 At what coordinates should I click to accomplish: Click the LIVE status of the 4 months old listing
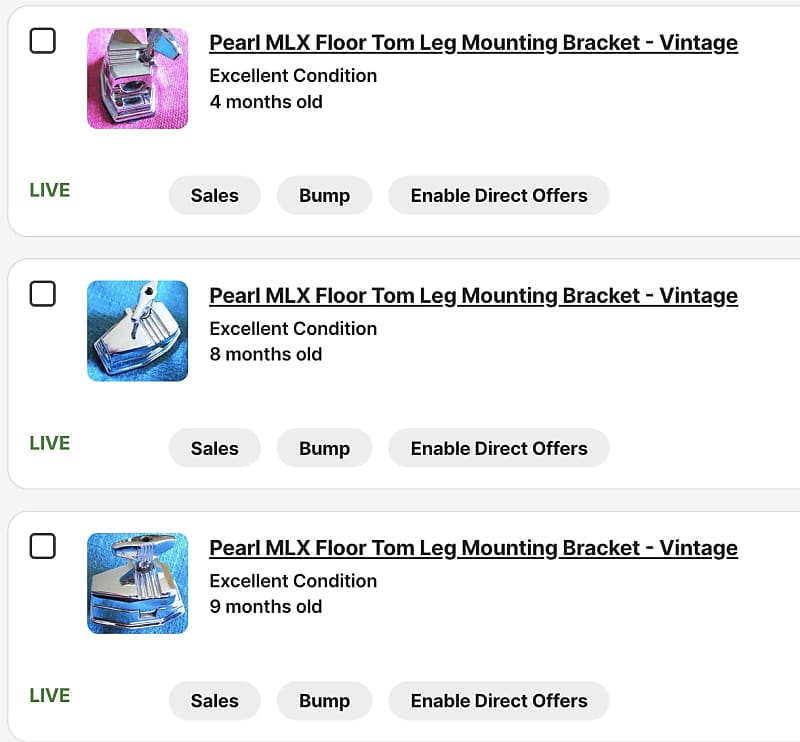point(50,190)
